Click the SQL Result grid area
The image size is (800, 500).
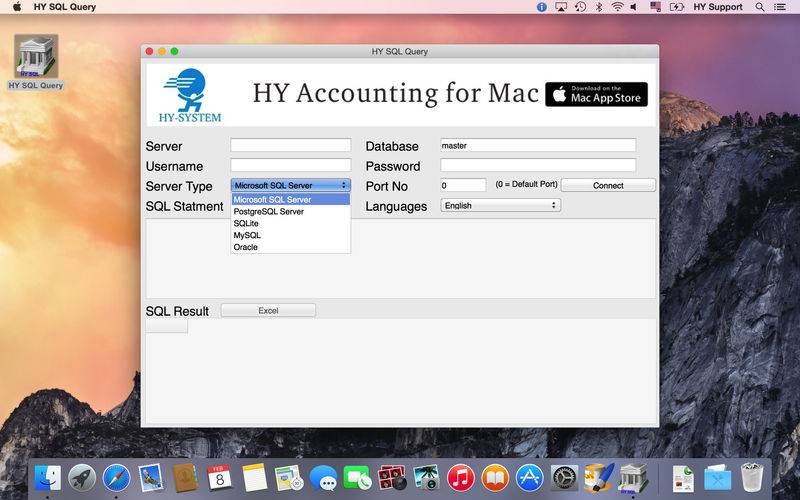(401, 371)
